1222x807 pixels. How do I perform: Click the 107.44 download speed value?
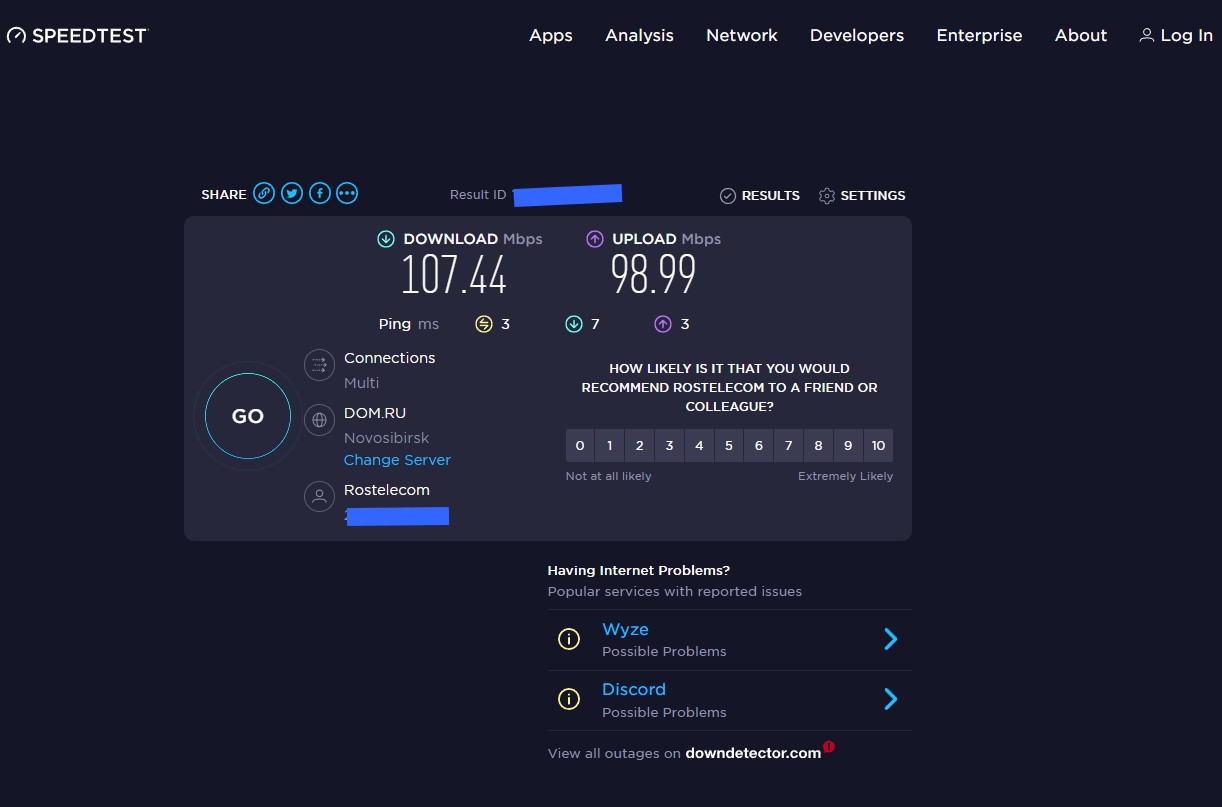(x=454, y=275)
